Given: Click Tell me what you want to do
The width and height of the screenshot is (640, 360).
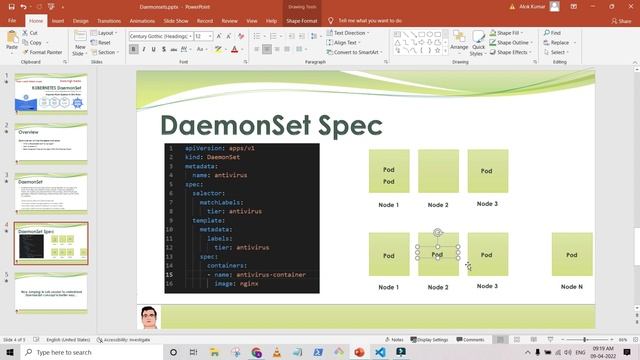Looking at the screenshot, I should pyautogui.click(x=370, y=20).
